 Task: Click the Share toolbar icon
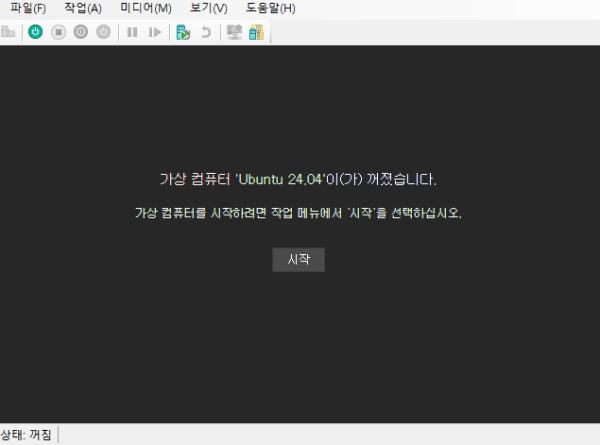coord(256,32)
